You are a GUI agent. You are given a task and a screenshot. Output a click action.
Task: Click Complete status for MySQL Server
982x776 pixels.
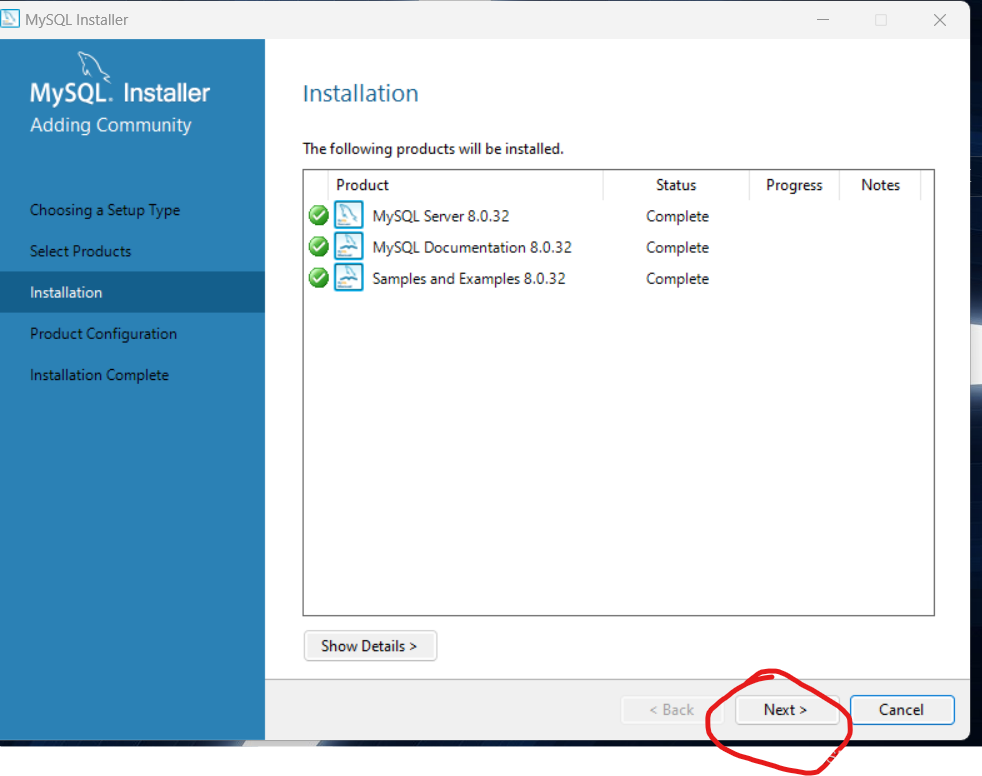[678, 217]
